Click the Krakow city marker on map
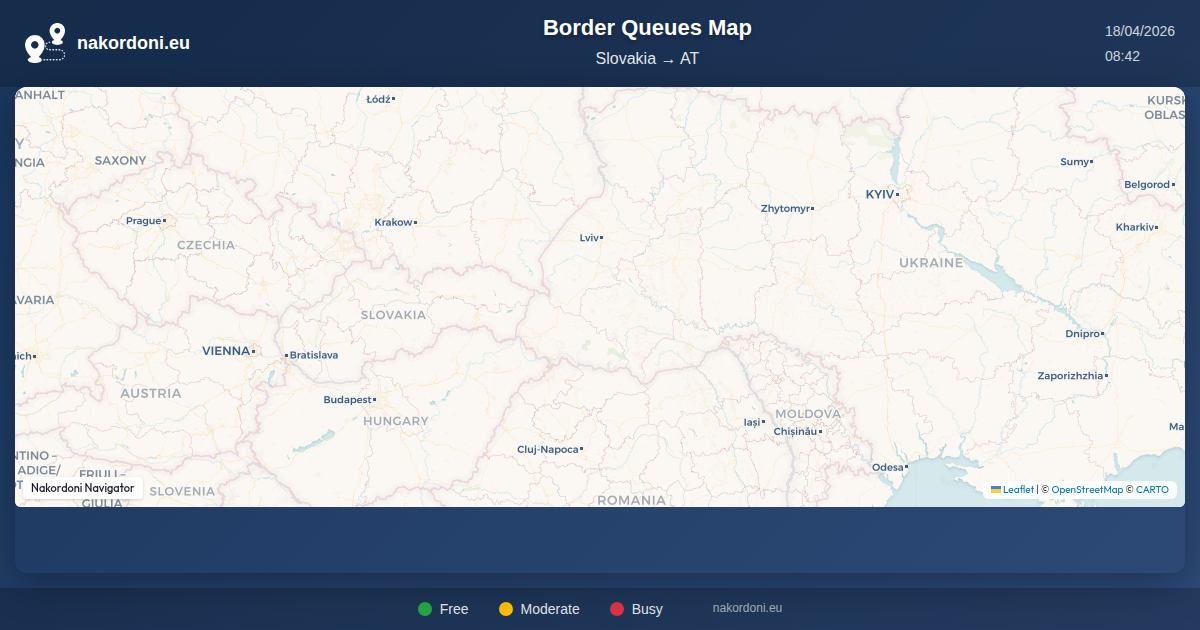The width and height of the screenshot is (1200, 630). (x=415, y=222)
